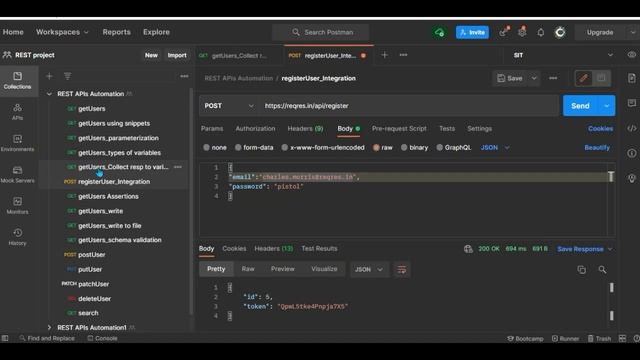Image resolution: width=640 pixels, height=360 pixels.
Task: Open the environment quick look eye icon
Action: pos(631,55)
